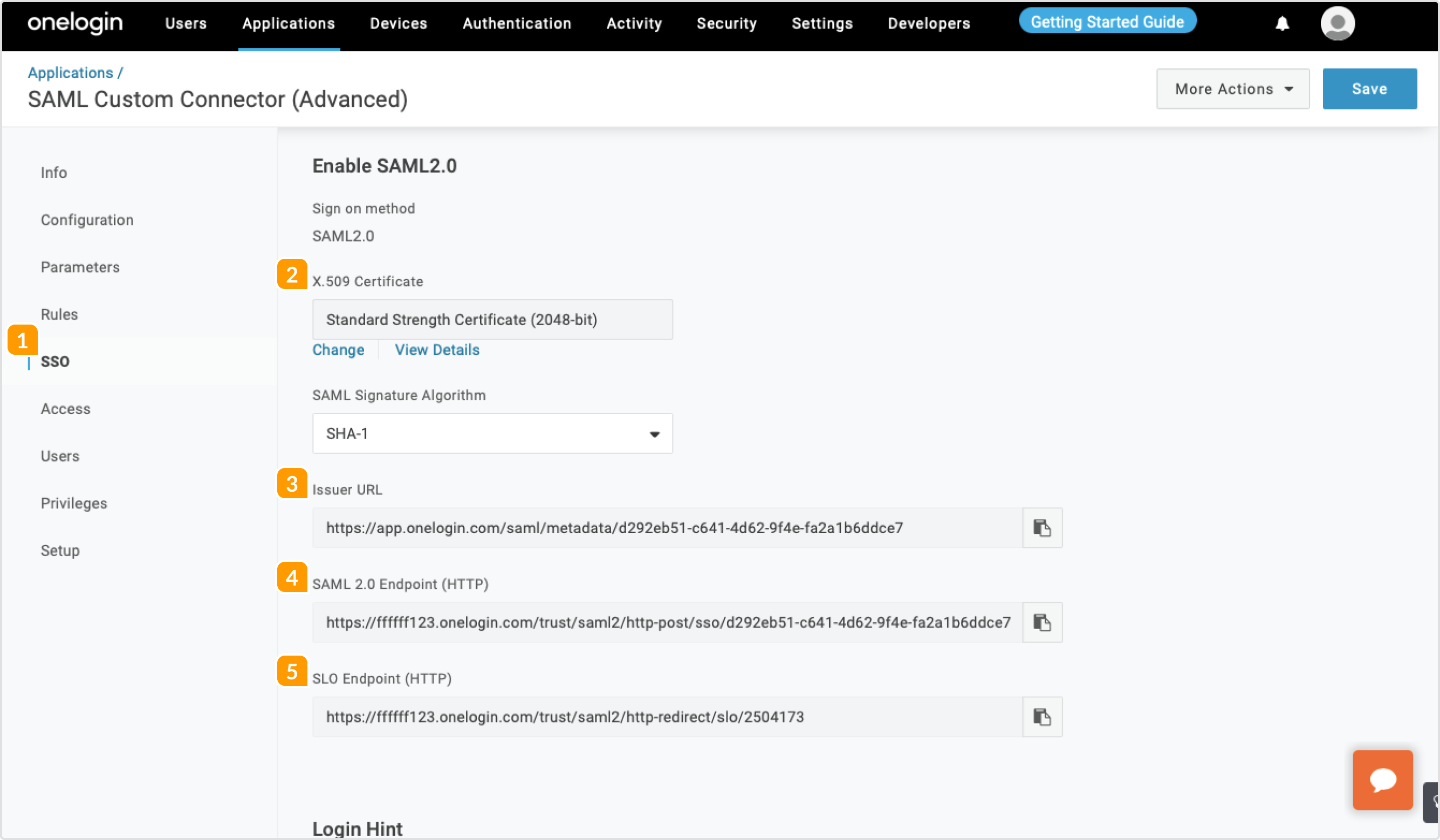Viewport: 1440px width, 840px height.
Task: Expand the SAML Signature Algorithm dropdown
Action: [492, 433]
